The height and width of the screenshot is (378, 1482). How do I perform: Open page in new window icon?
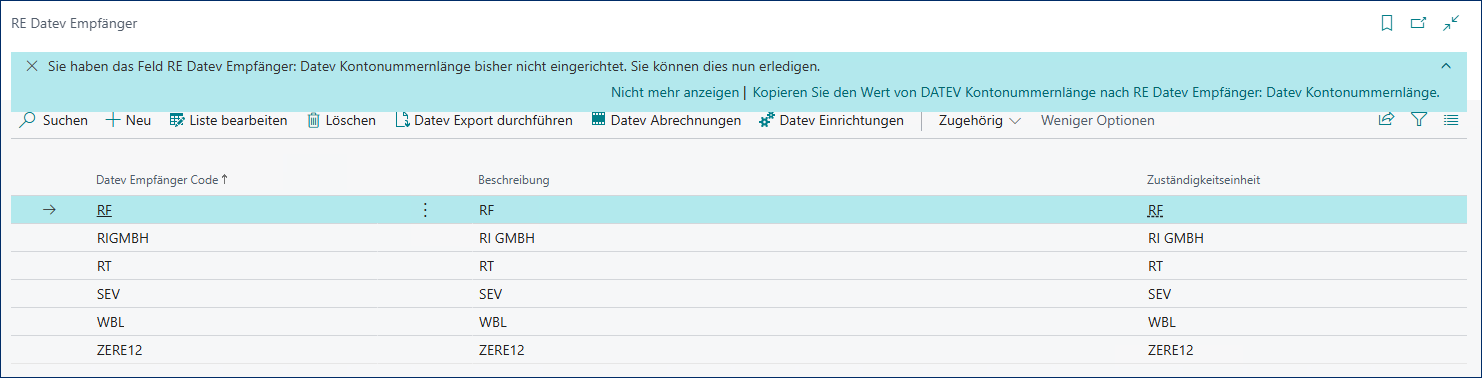(x=1418, y=23)
